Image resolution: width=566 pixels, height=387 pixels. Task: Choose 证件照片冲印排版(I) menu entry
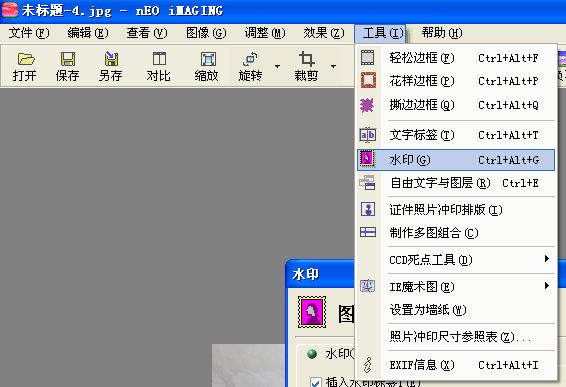[x=456, y=209]
